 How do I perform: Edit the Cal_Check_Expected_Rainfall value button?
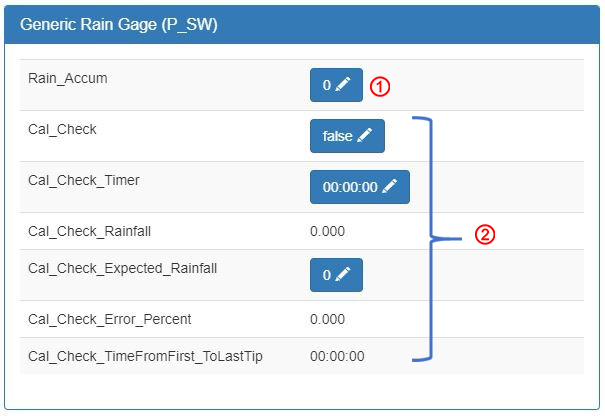pos(336,275)
